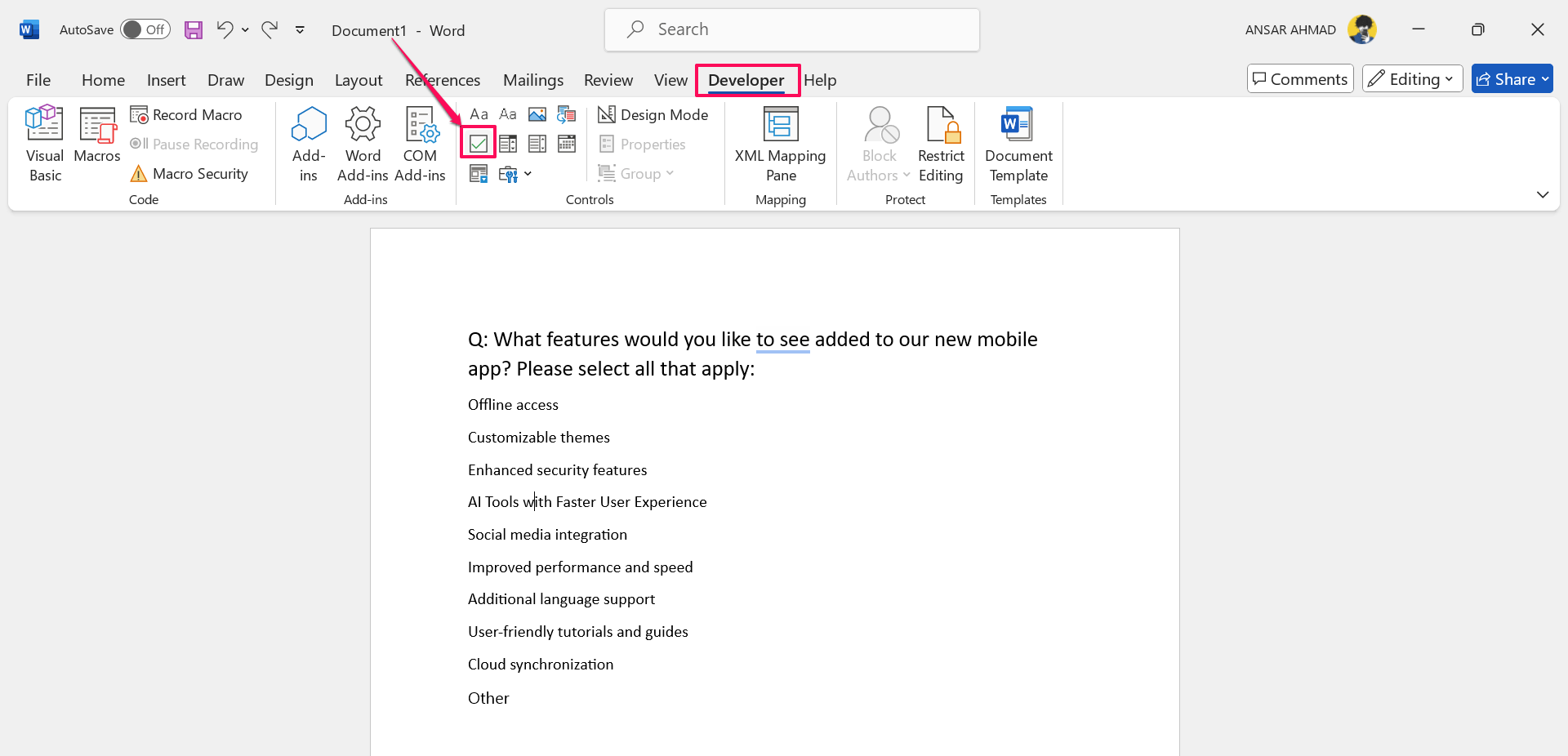Select the Developer tab
The width and height of the screenshot is (1568, 756).
[746, 80]
